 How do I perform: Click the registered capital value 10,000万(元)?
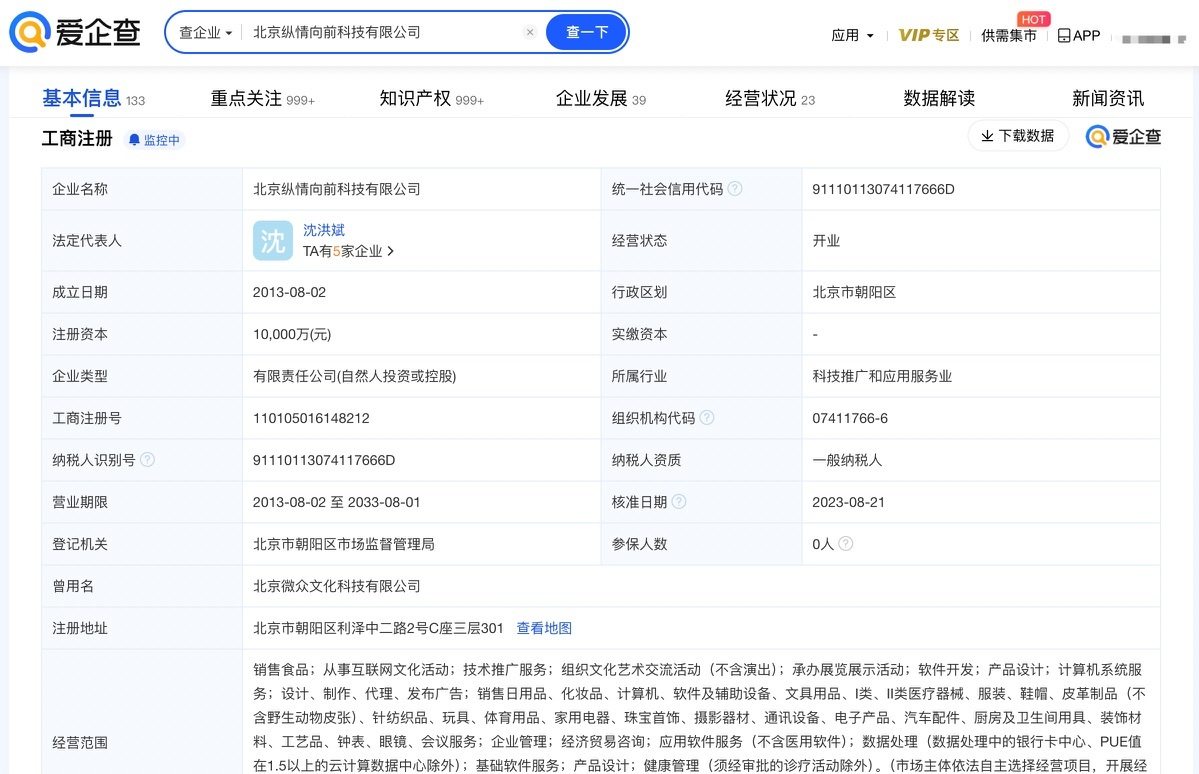tap(292, 334)
